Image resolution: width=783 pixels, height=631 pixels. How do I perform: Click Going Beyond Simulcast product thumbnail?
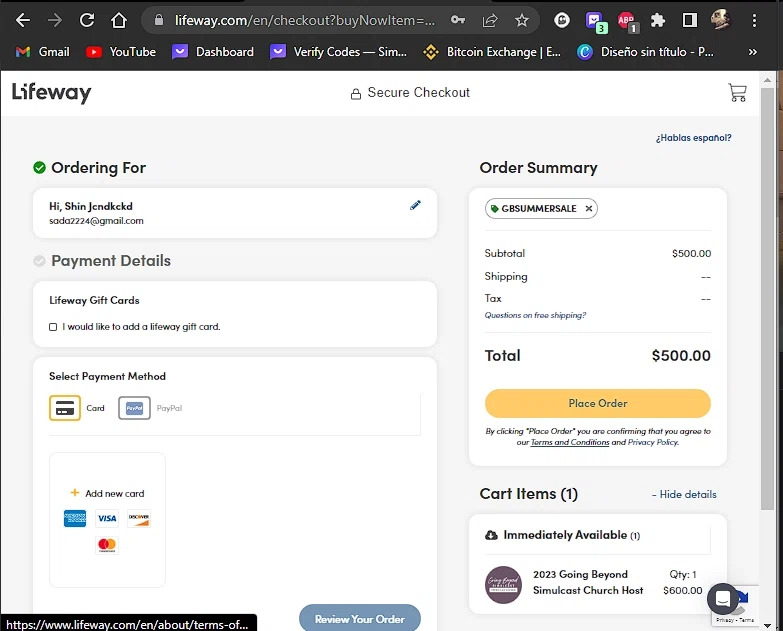(x=503, y=585)
